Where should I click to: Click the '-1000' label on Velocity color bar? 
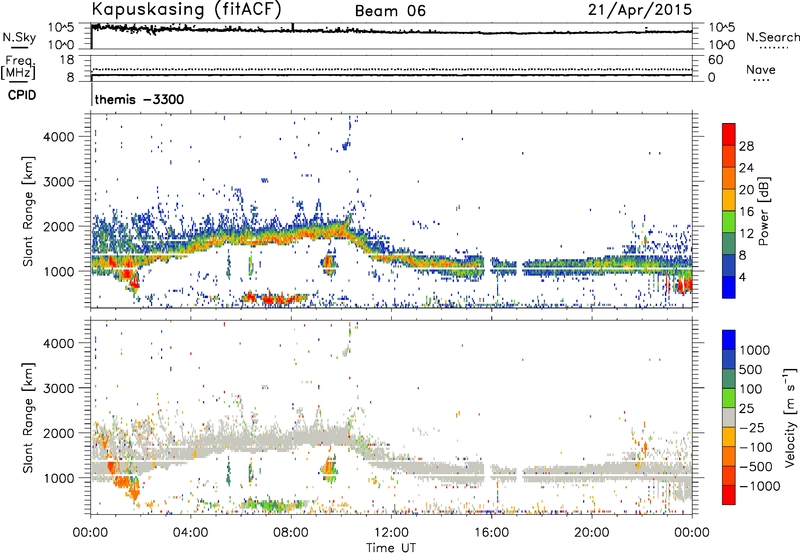pyautogui.click(x=759, y=486)
